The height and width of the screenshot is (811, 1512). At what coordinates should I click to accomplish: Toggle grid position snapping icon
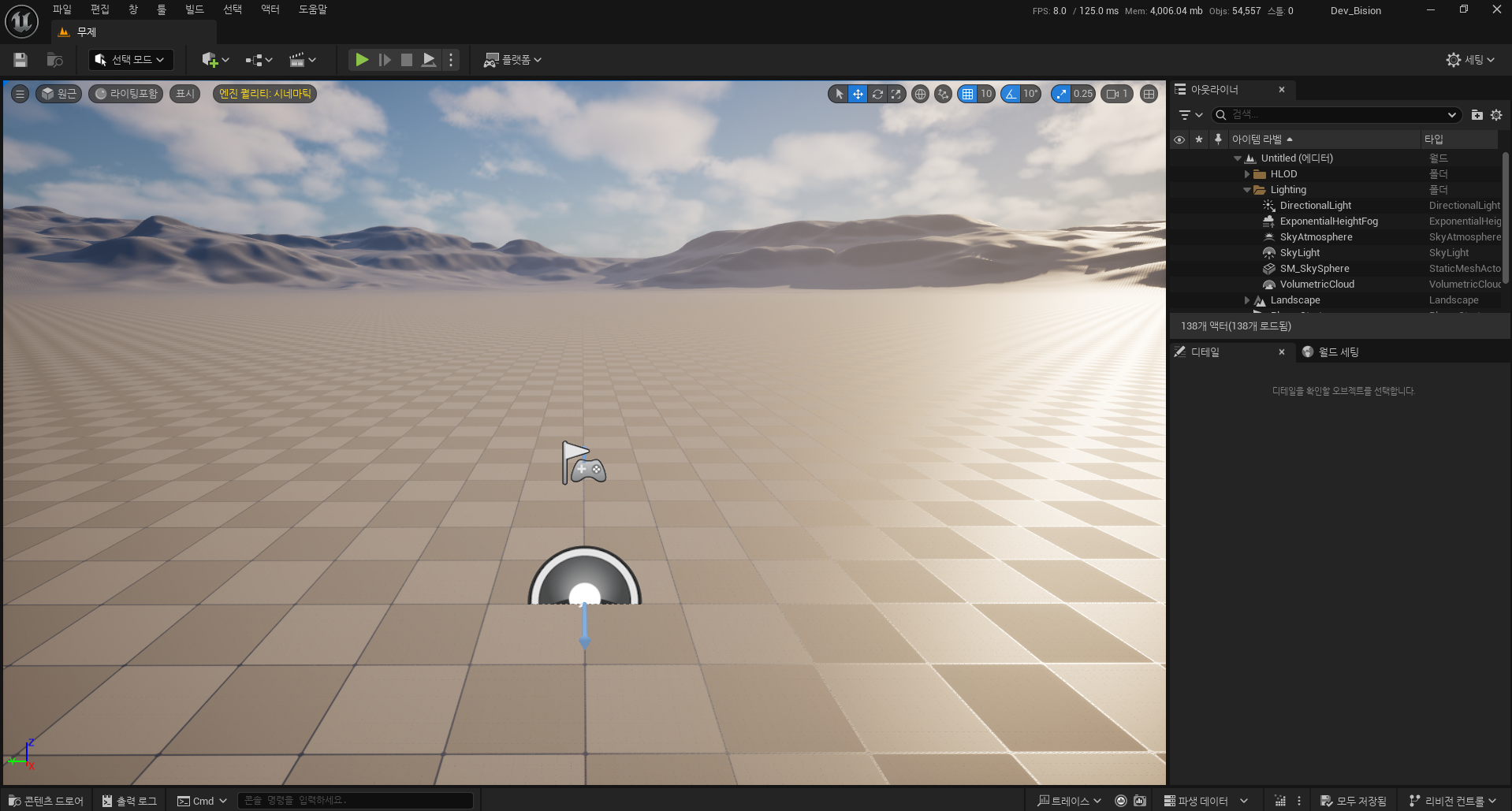point(967,94)
